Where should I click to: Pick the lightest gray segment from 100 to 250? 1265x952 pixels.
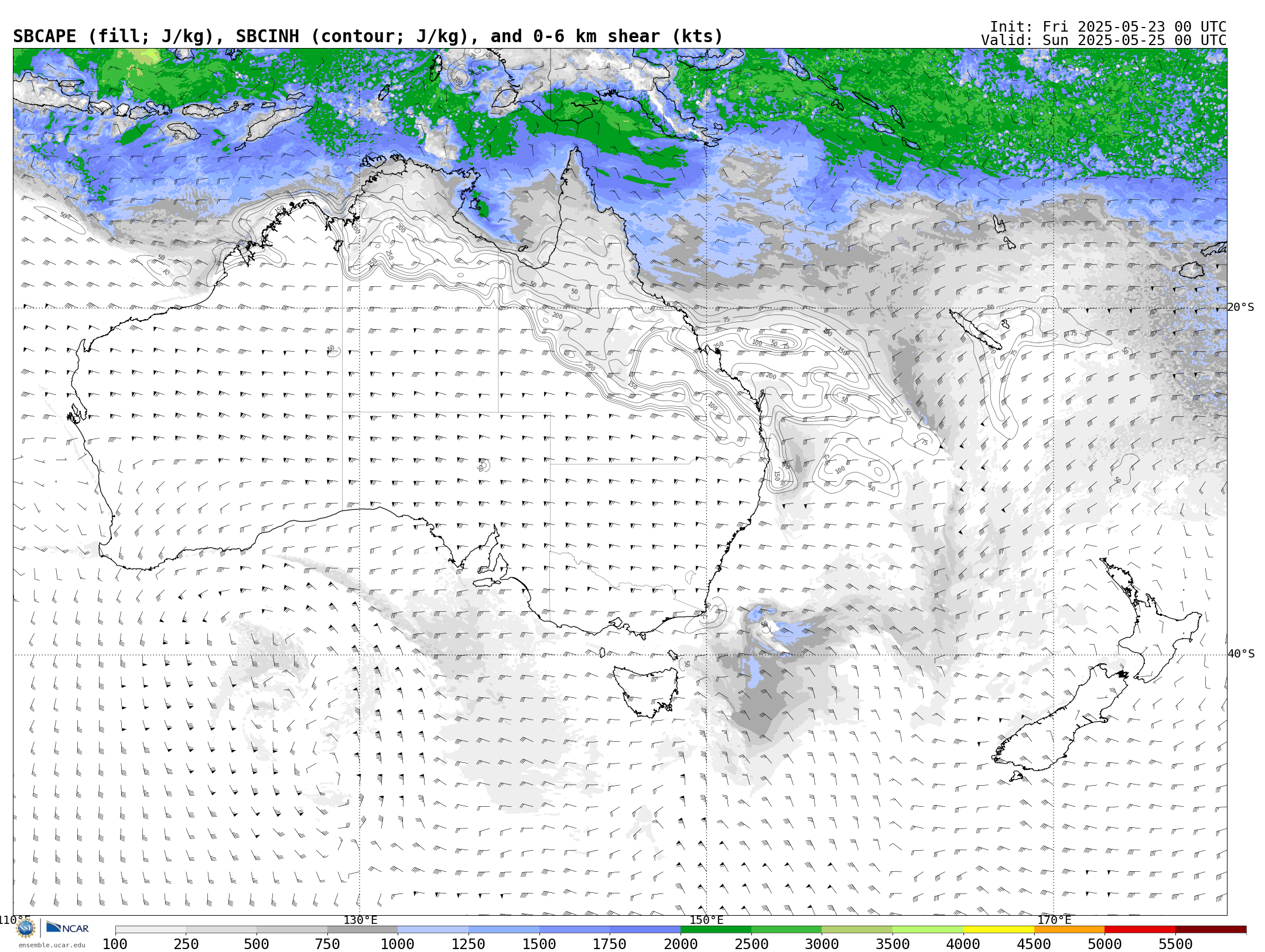[x=151, y=930]
